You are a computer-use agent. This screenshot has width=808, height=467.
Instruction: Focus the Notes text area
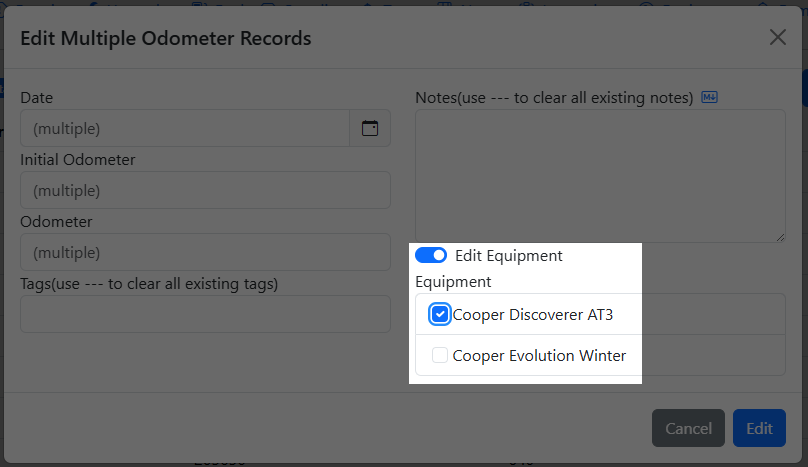click(600, 175)
